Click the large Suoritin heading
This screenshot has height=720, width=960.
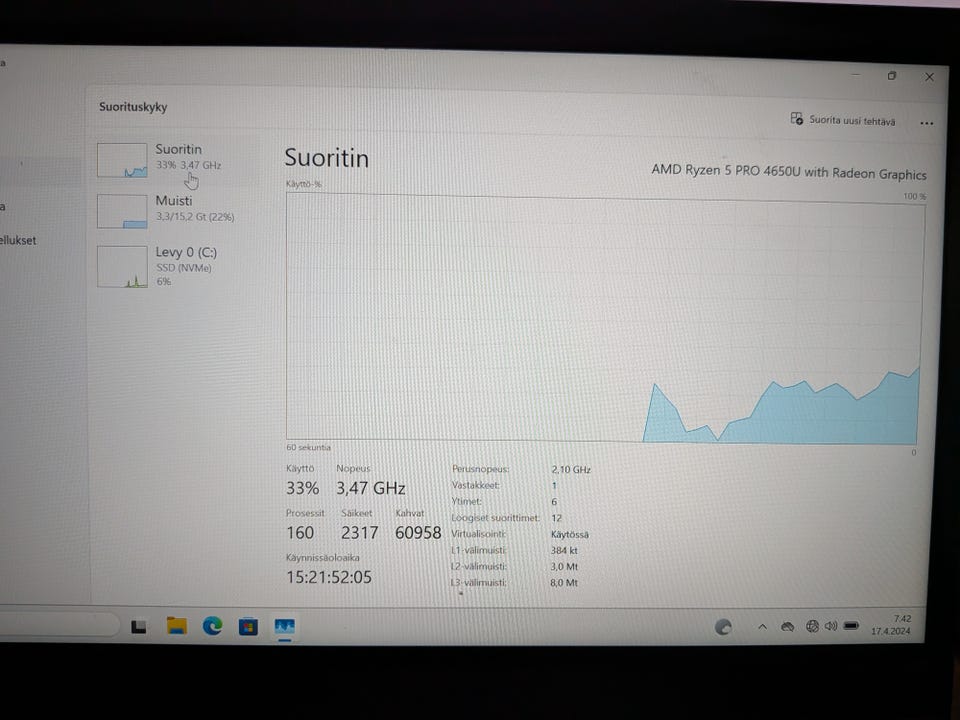[x=326, y=158]
